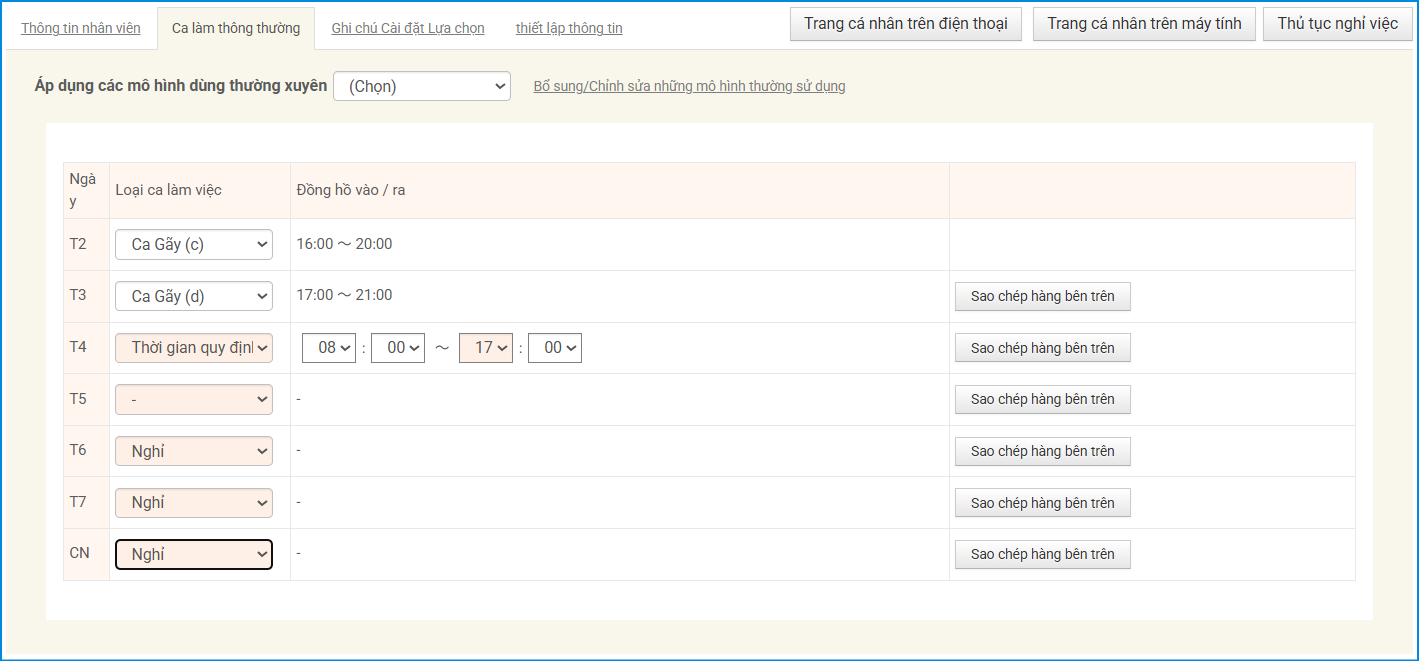Click Sao chép hàng bên trên for T6
Screen dimensions: 1419x661
click(1042, 451)
